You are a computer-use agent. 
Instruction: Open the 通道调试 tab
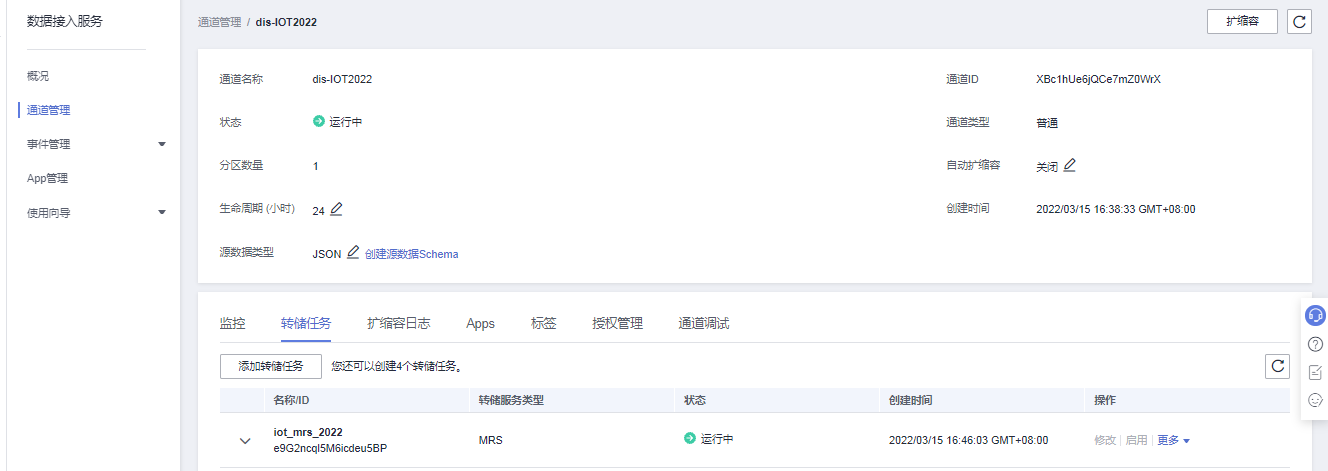pos(704,323)
